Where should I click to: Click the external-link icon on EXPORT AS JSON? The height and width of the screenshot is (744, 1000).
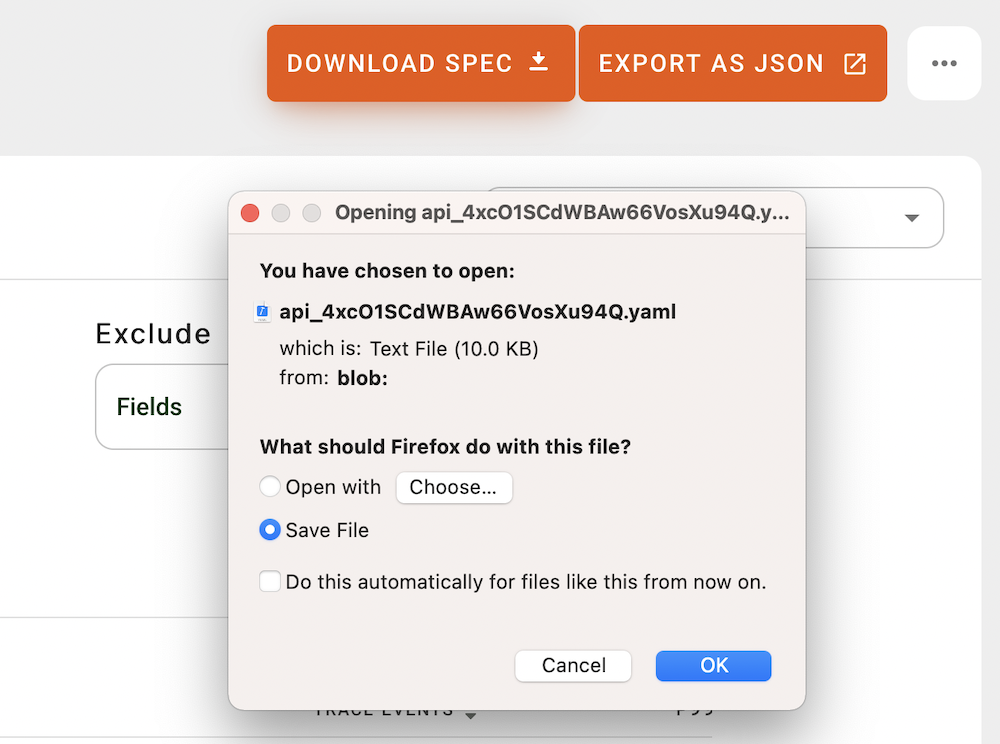(x=855, y=62)
